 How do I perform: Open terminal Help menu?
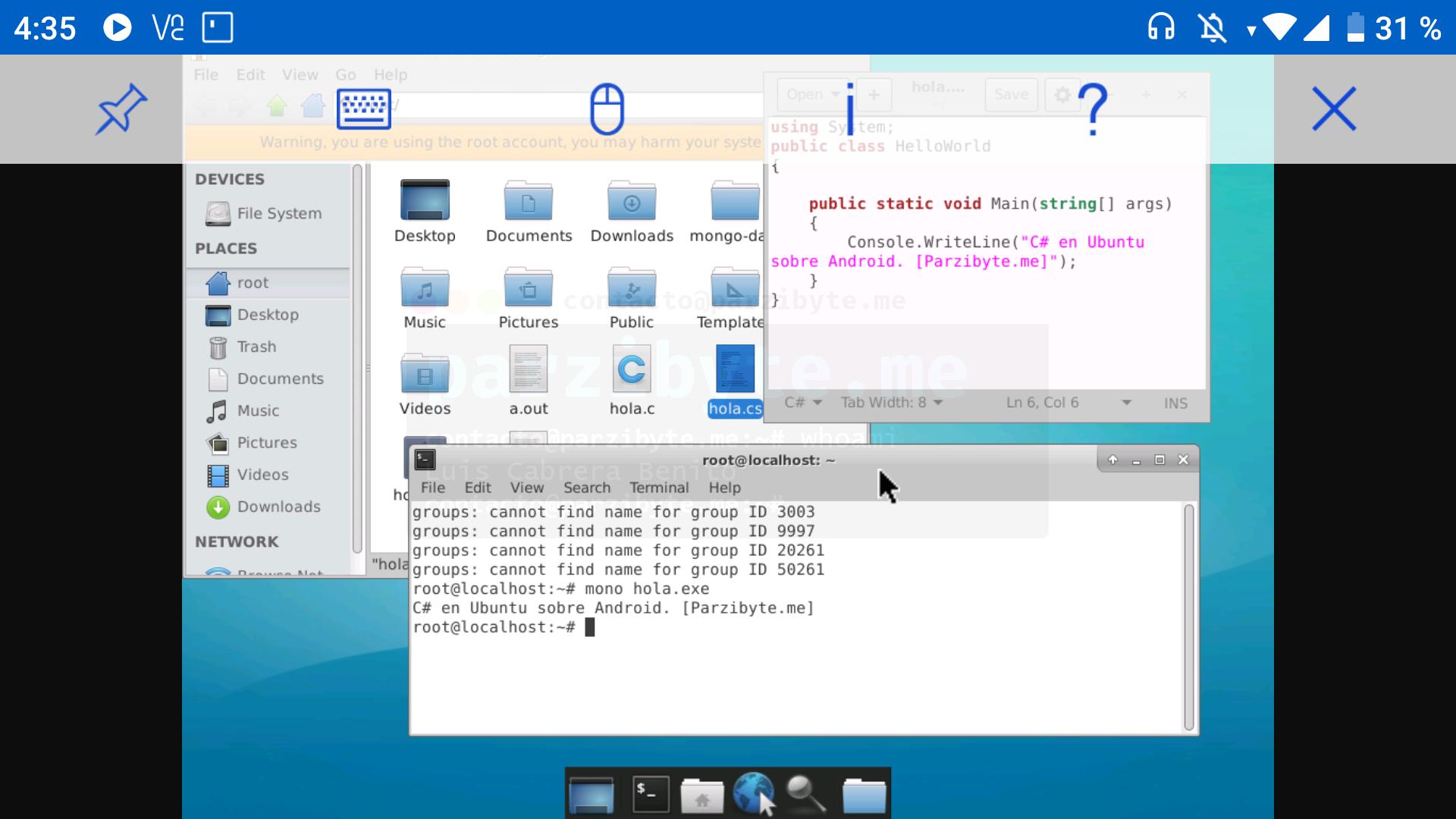724,488
